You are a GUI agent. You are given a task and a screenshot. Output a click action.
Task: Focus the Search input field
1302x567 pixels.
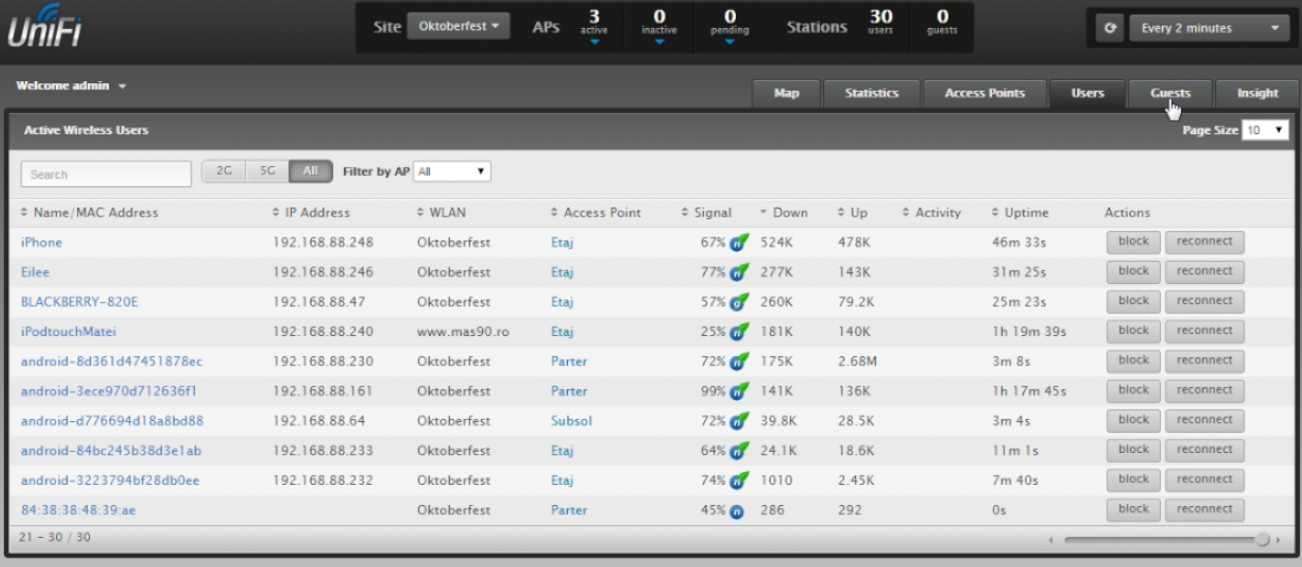click(x=106, y=173)
